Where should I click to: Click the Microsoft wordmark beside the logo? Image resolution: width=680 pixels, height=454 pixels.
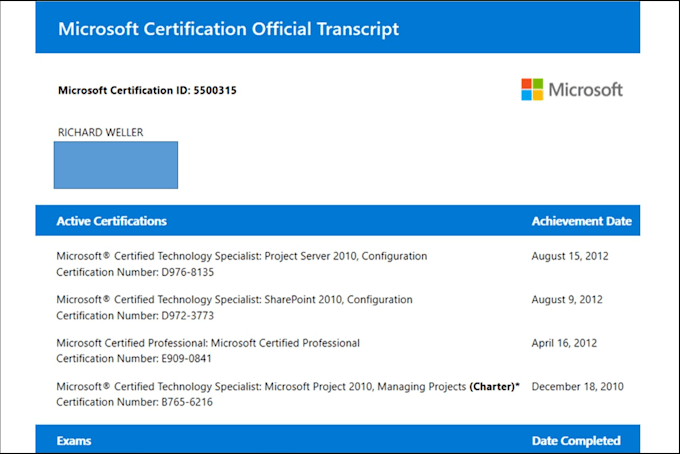[585, 90]
